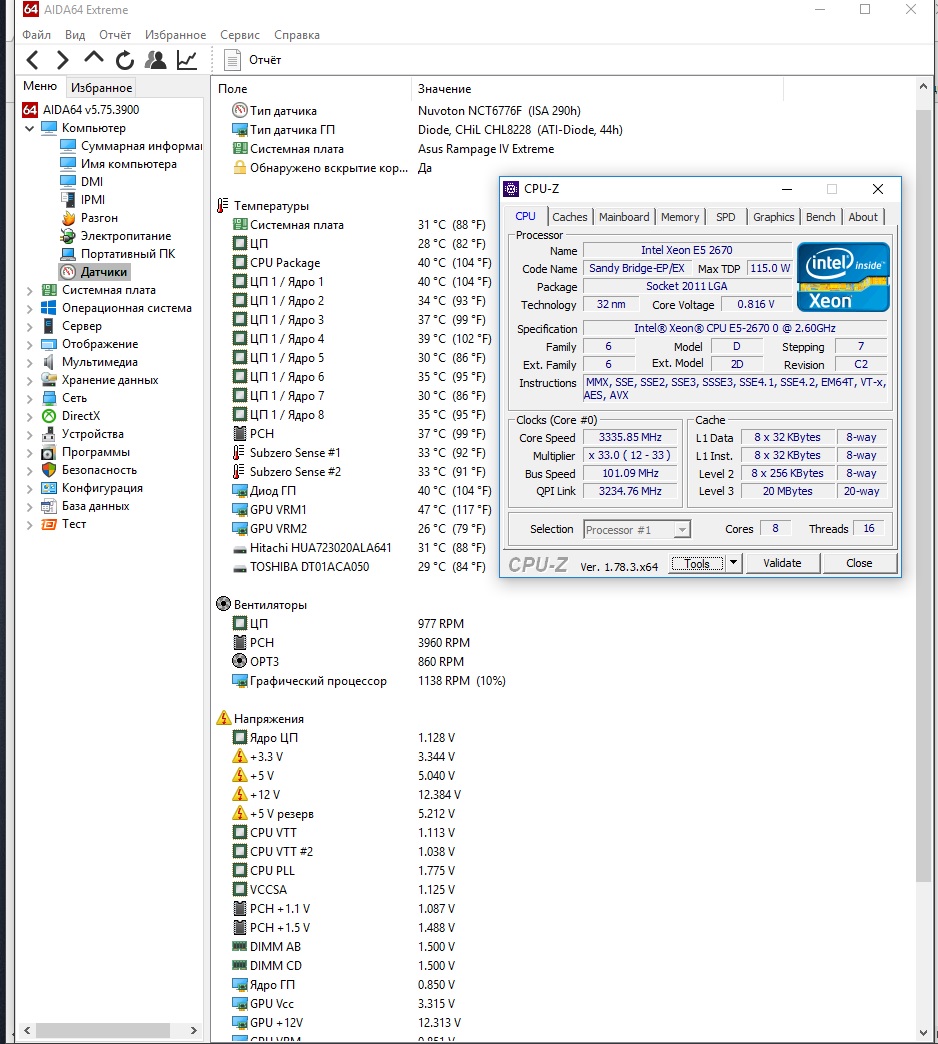
Task: Switch to CPU-Z Bench tab
Action: (x=820, y=217)
